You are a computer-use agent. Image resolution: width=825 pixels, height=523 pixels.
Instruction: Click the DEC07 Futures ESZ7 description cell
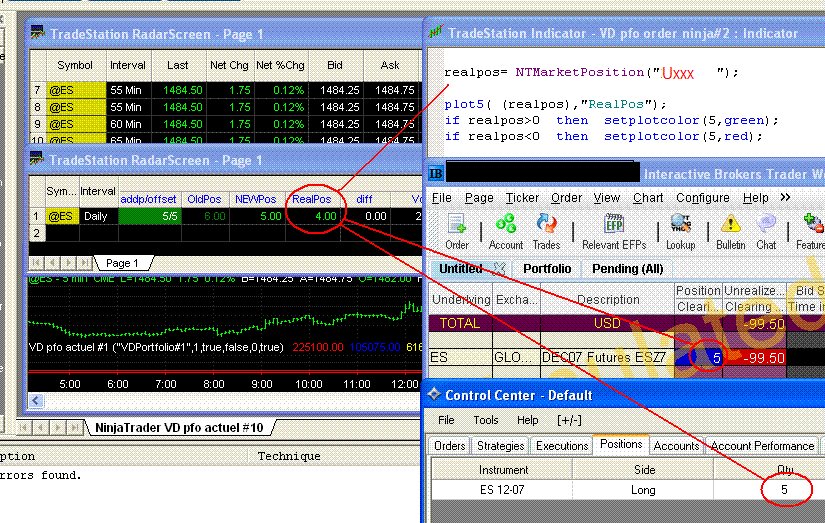[x=607, y=358]
